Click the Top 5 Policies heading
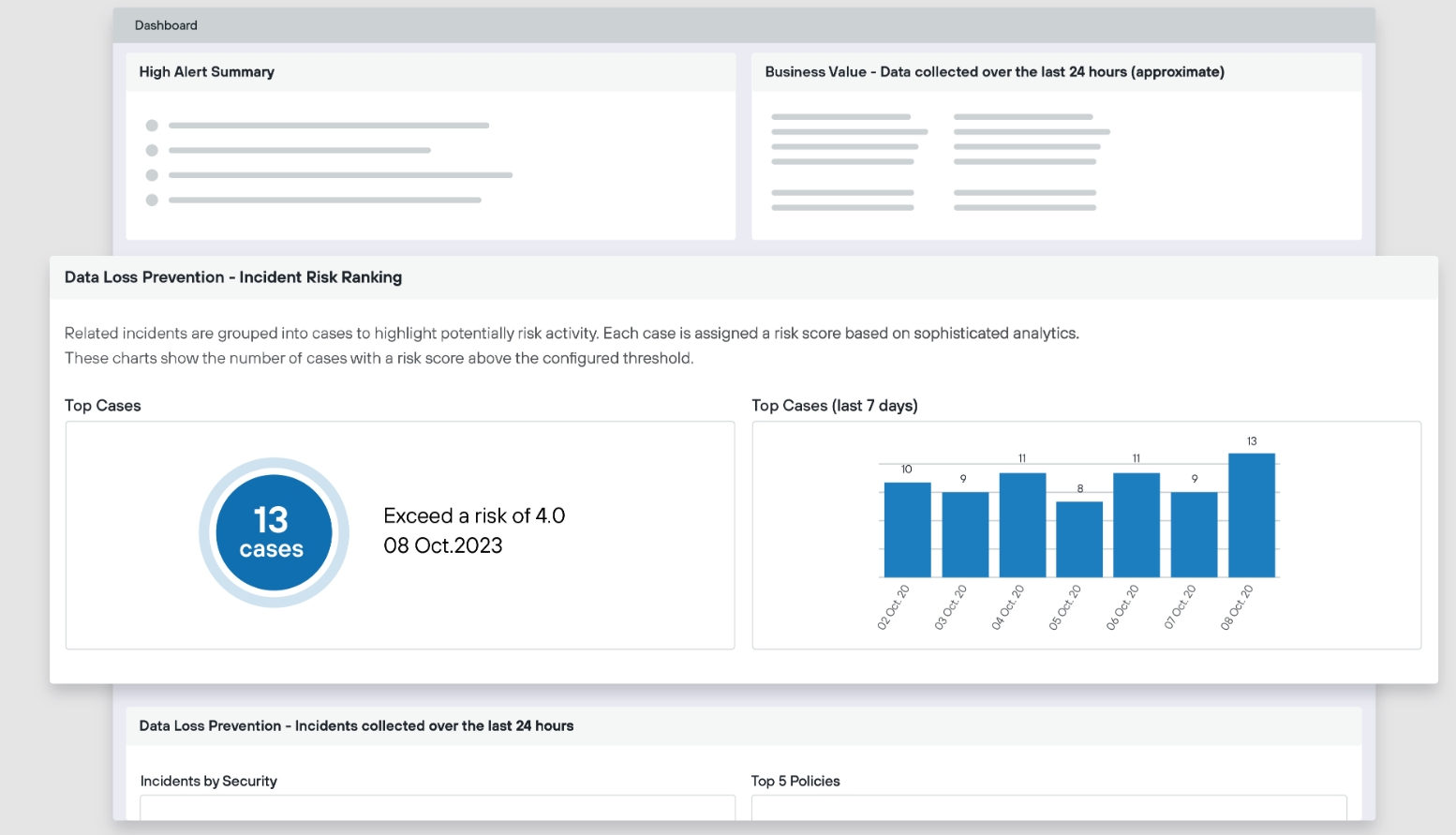This screenshot has width=1456, height=835. tap(795, 781)
